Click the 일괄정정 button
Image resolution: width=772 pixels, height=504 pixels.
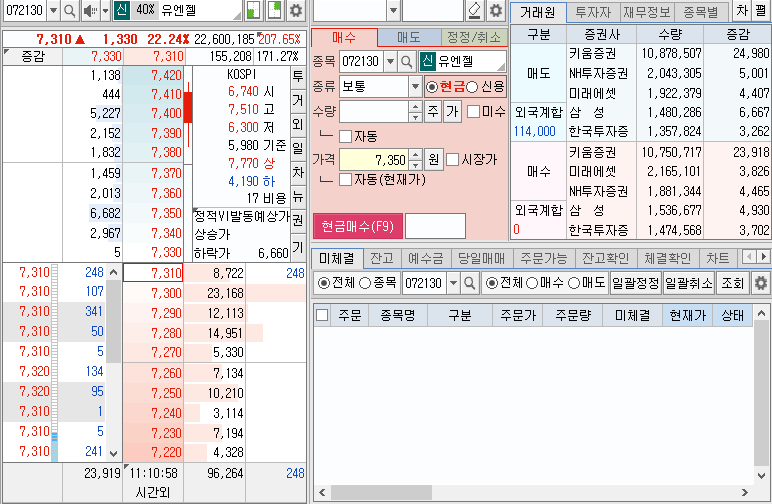tap(636, 283)
